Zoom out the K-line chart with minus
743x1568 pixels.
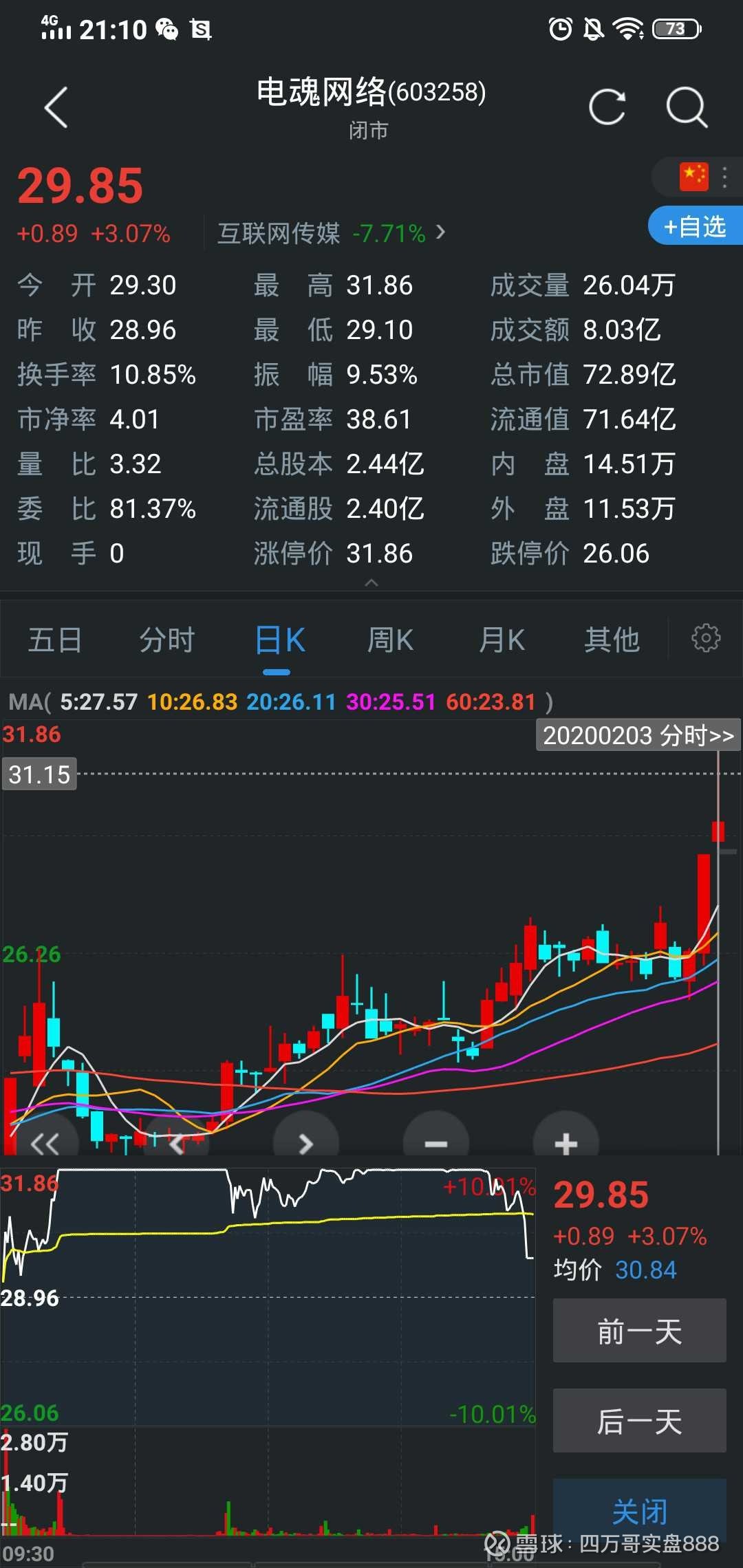point(436,1144)
